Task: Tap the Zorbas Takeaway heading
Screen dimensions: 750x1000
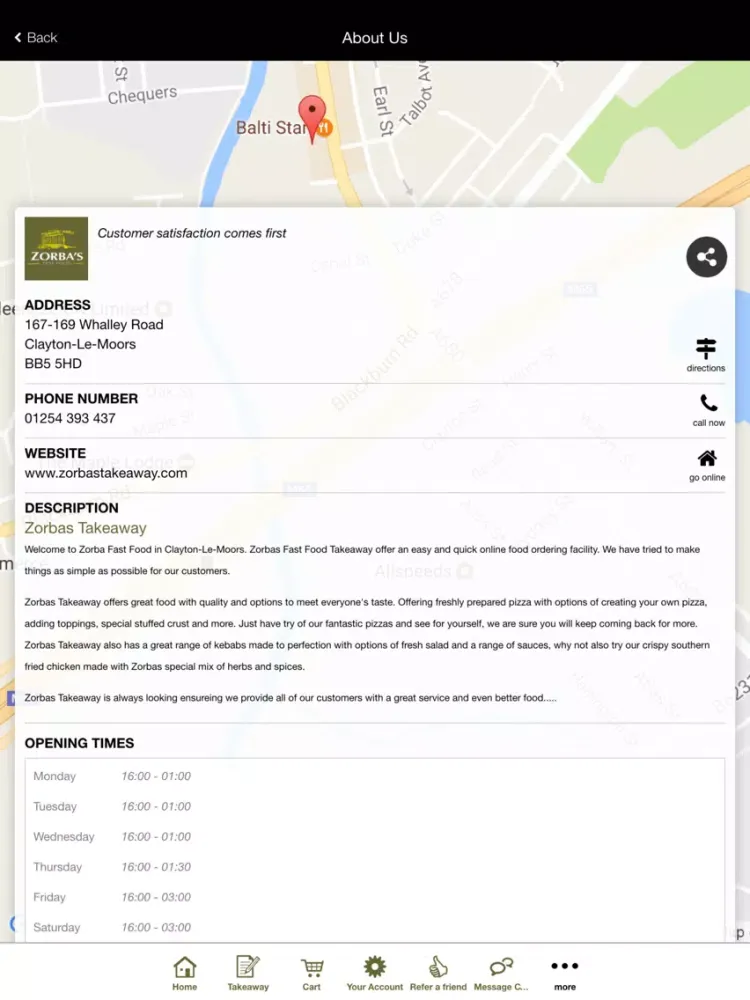Action: [85, 528]
